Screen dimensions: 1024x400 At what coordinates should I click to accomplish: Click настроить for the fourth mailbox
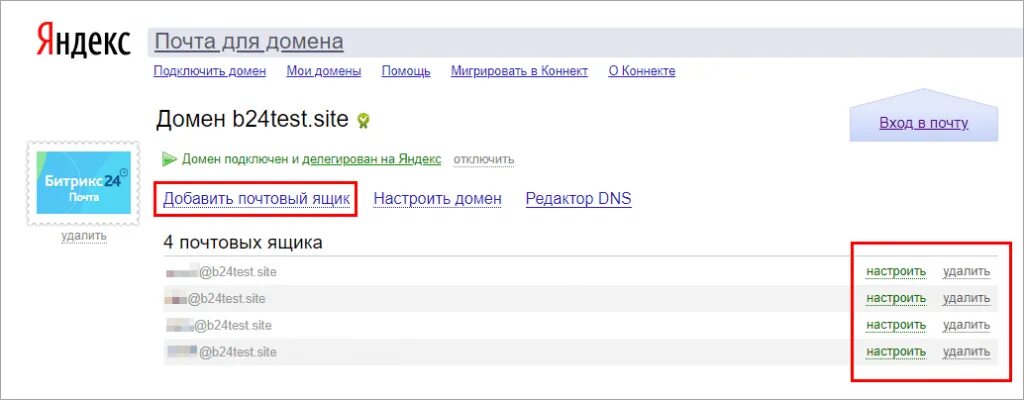point(896,352)
